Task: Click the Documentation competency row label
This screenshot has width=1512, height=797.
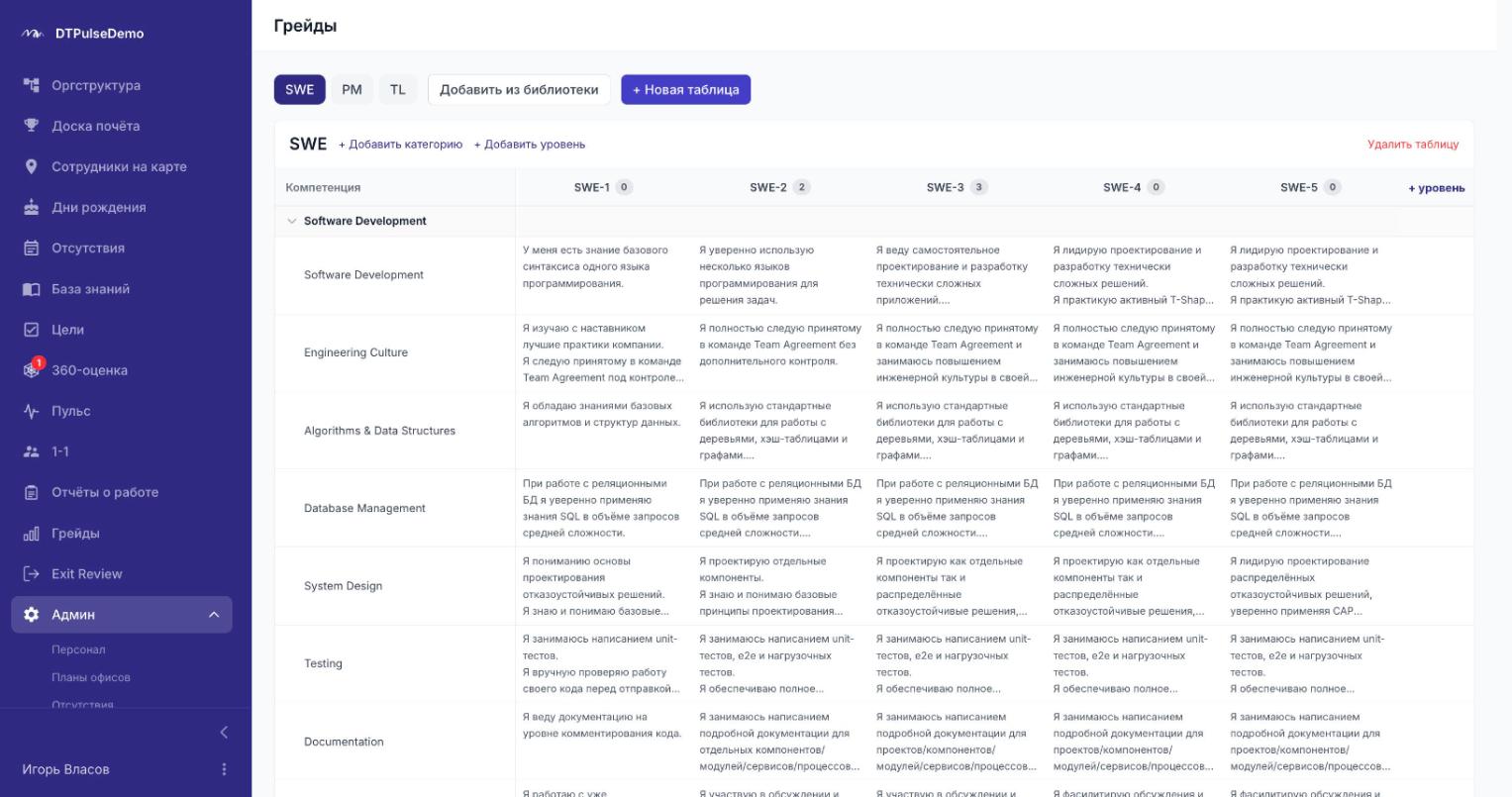Action: [344, 742]
